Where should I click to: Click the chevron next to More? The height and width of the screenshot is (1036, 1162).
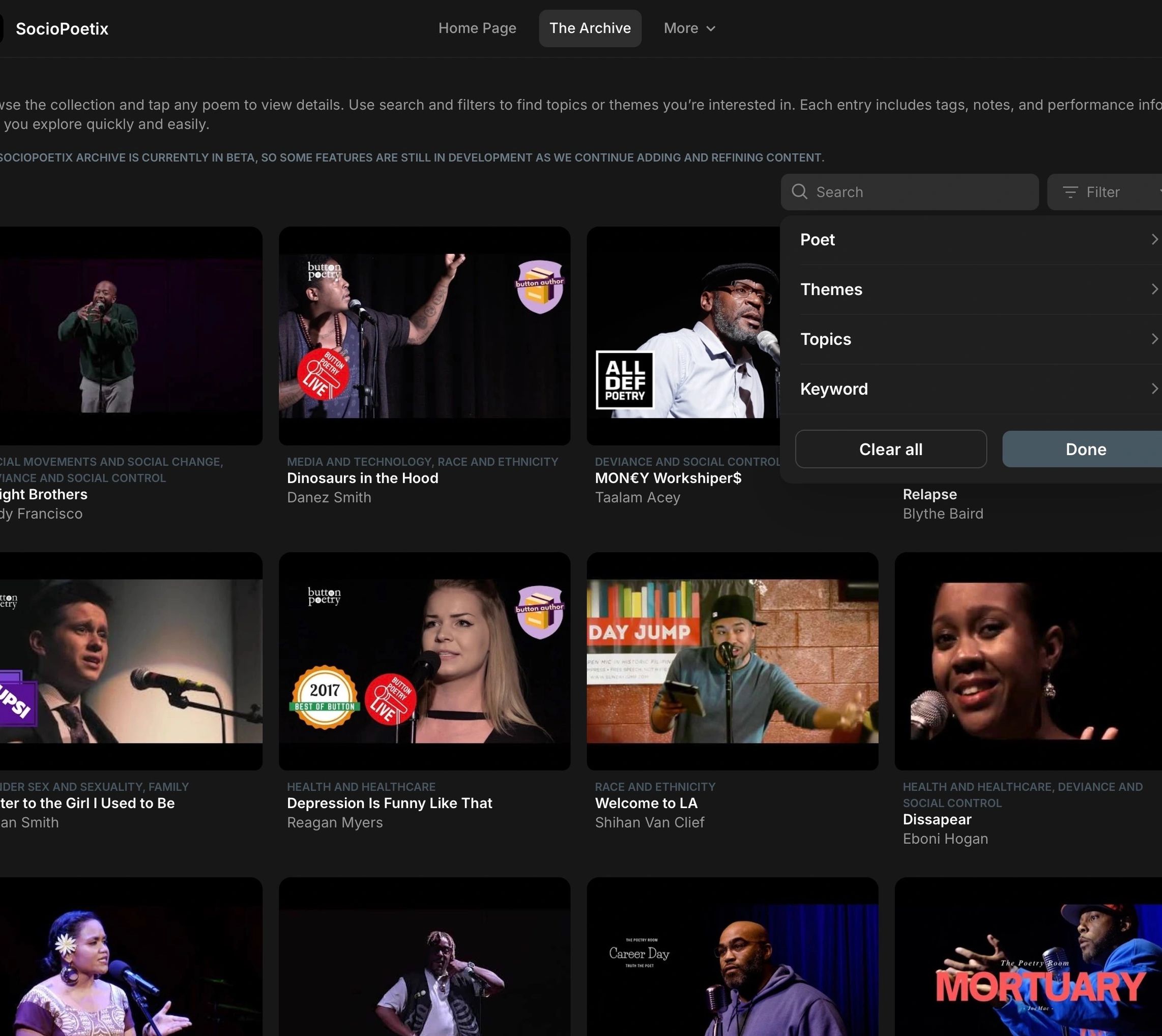(x=711, y=28)
